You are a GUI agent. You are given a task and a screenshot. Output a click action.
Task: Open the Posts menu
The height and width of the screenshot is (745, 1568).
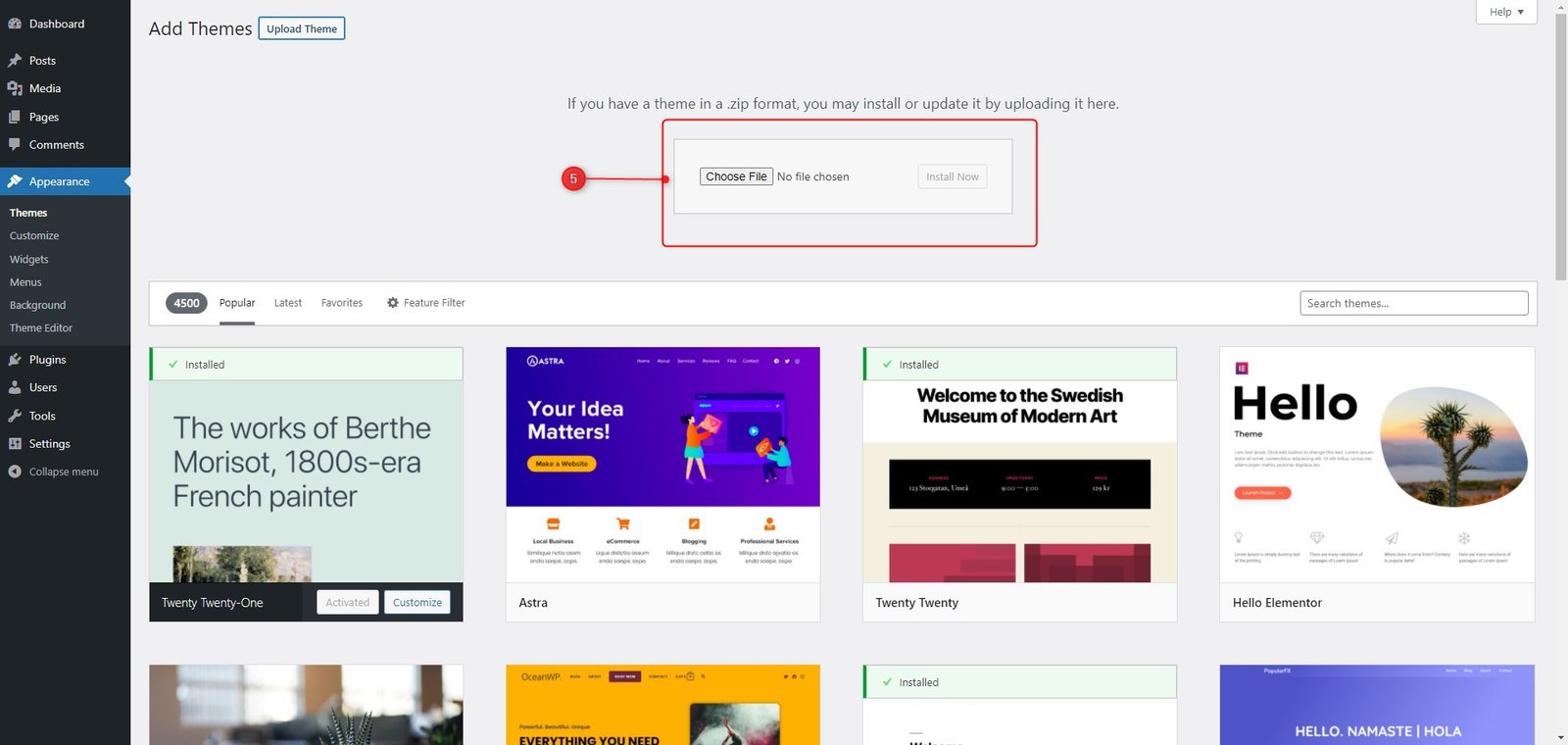pos(65,61)
